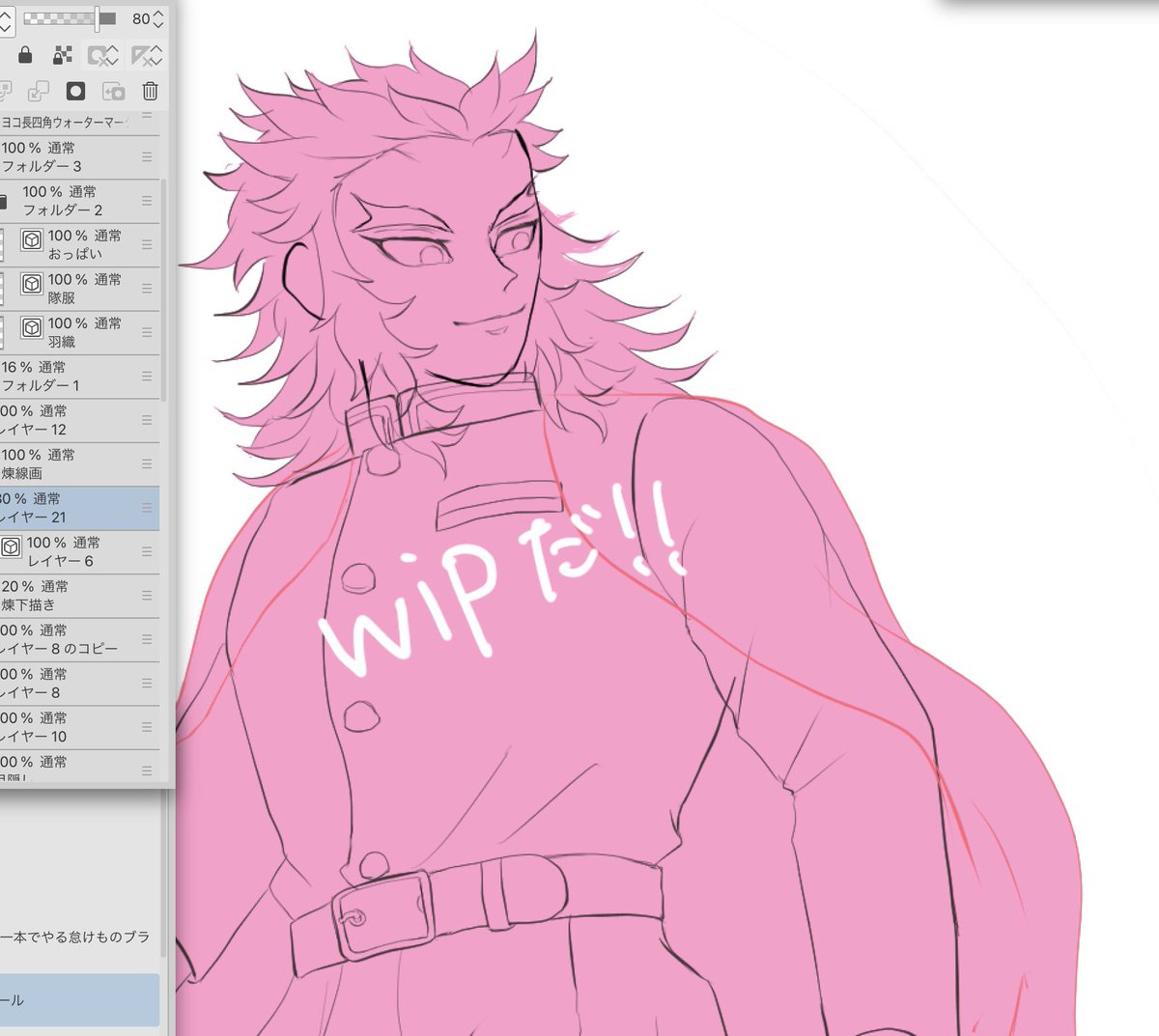Select the 隊服 layer row
The height and width of the screenshot is (1036, 1159).
[79, 289]
